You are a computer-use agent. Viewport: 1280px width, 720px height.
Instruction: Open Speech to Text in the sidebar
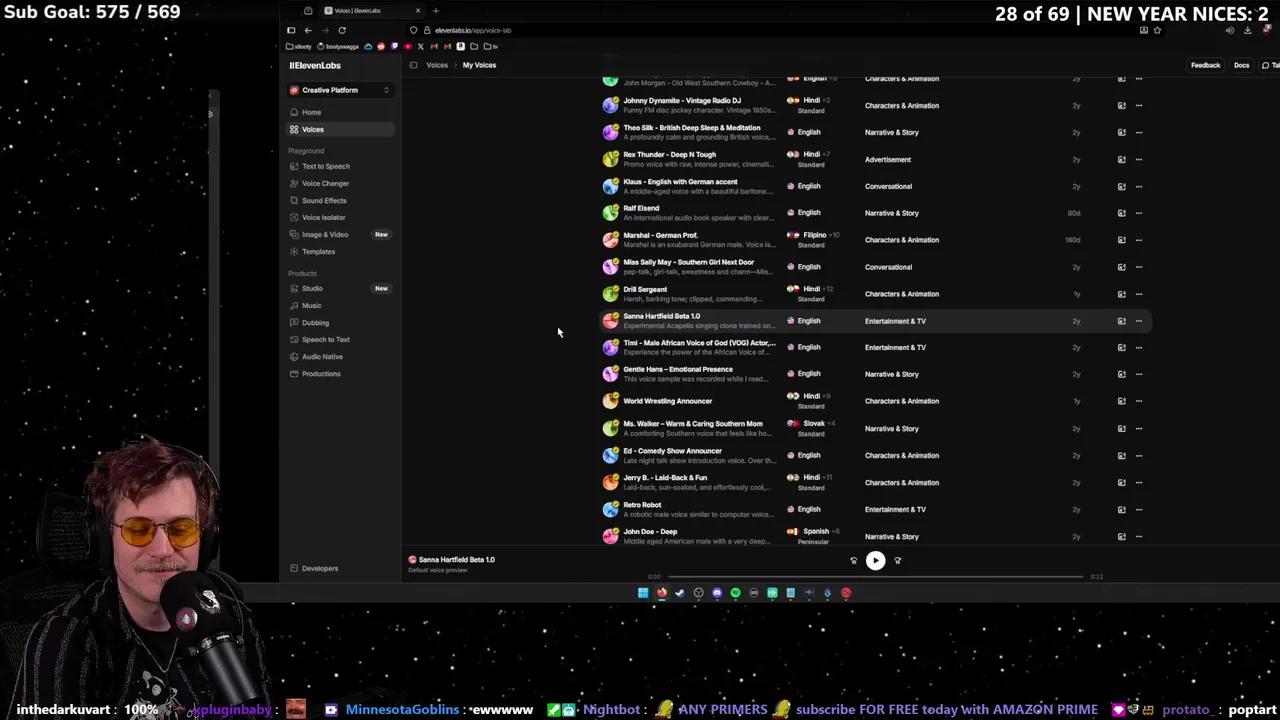coord(326,339)
